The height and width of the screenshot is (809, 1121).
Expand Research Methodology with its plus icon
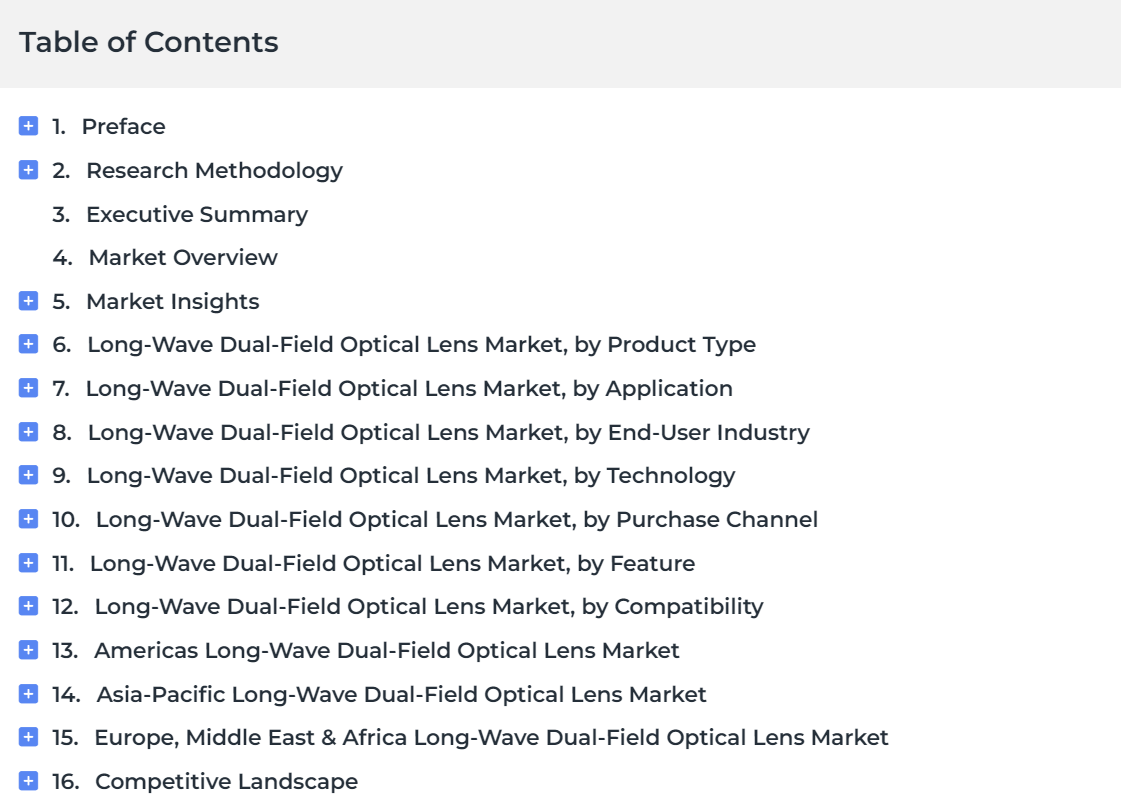coord(29,170)
